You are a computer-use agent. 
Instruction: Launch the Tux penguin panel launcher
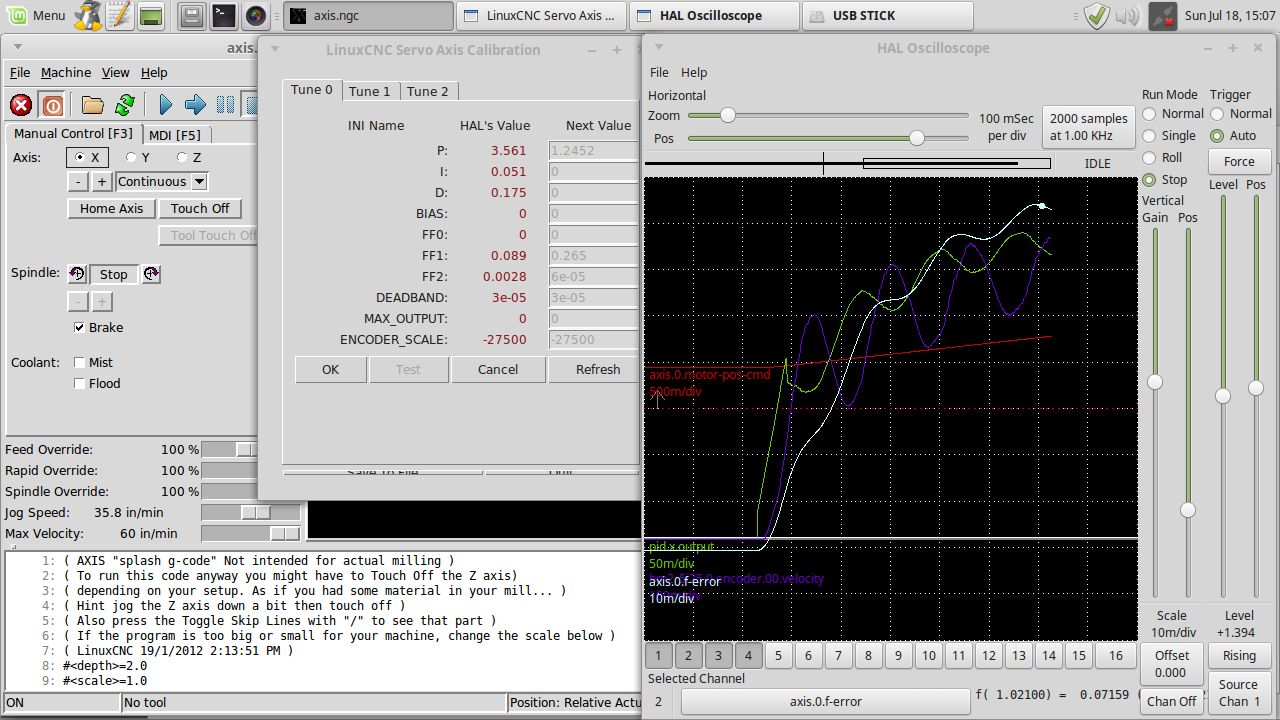[88, 15]
